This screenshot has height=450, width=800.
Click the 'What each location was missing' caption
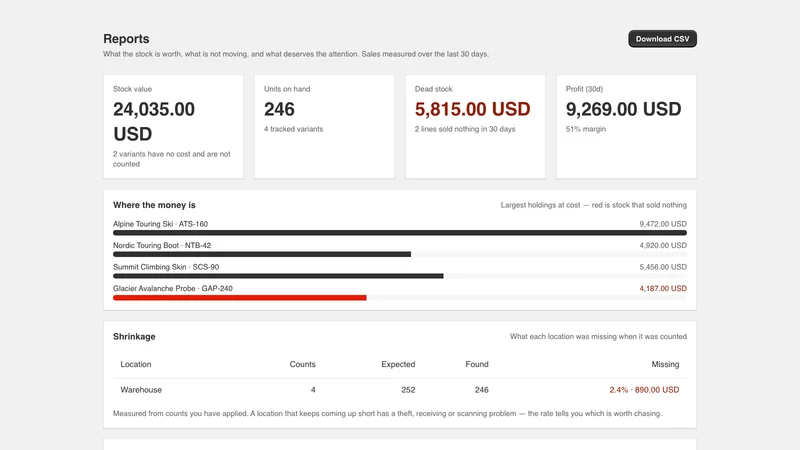[x=598, y=337]
